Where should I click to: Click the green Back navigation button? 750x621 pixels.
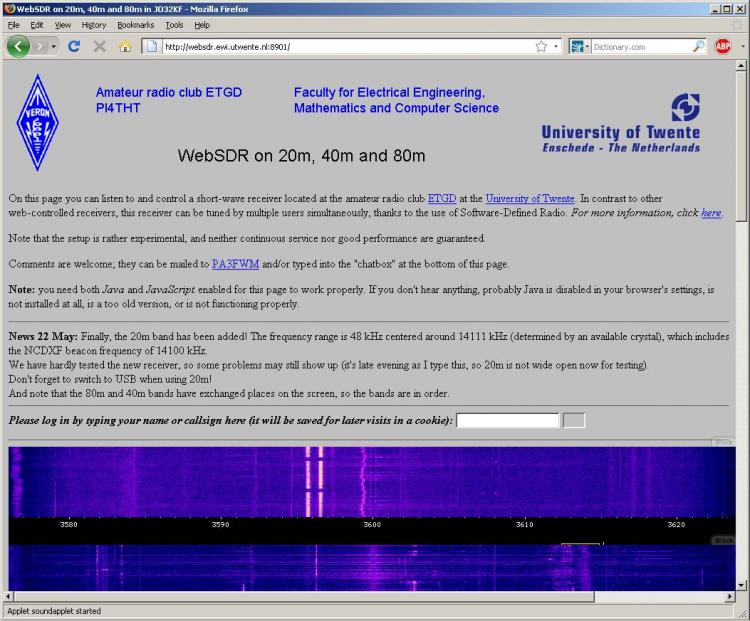tap(19, 46)
